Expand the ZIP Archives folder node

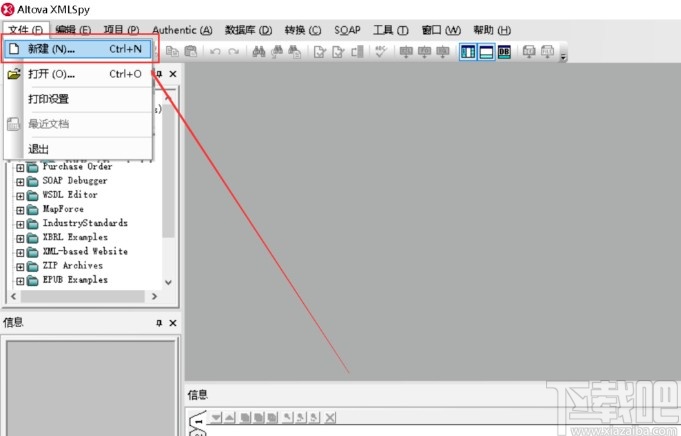point(20,267)
